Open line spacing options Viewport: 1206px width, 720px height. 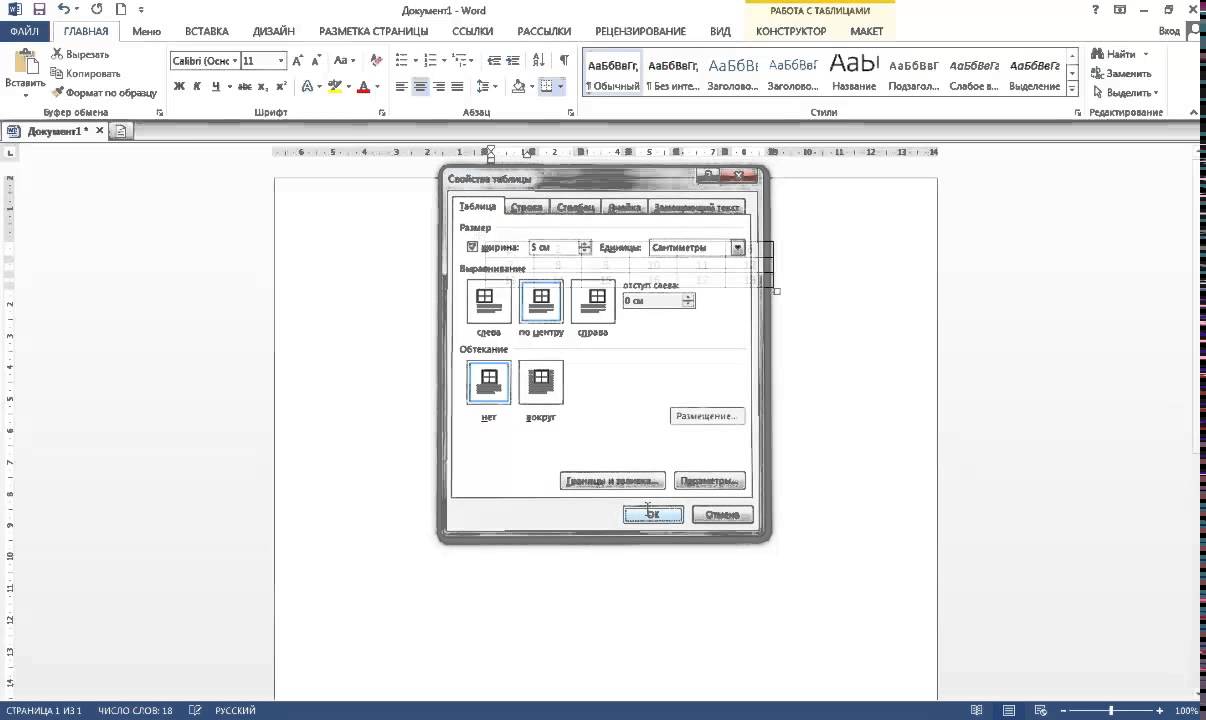487,87
